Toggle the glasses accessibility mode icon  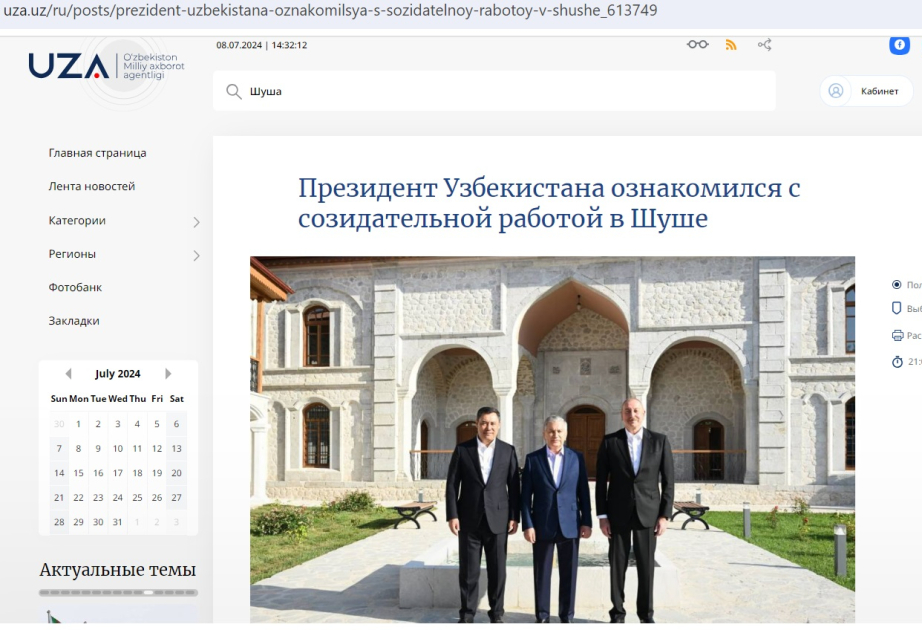pos(697,45)
